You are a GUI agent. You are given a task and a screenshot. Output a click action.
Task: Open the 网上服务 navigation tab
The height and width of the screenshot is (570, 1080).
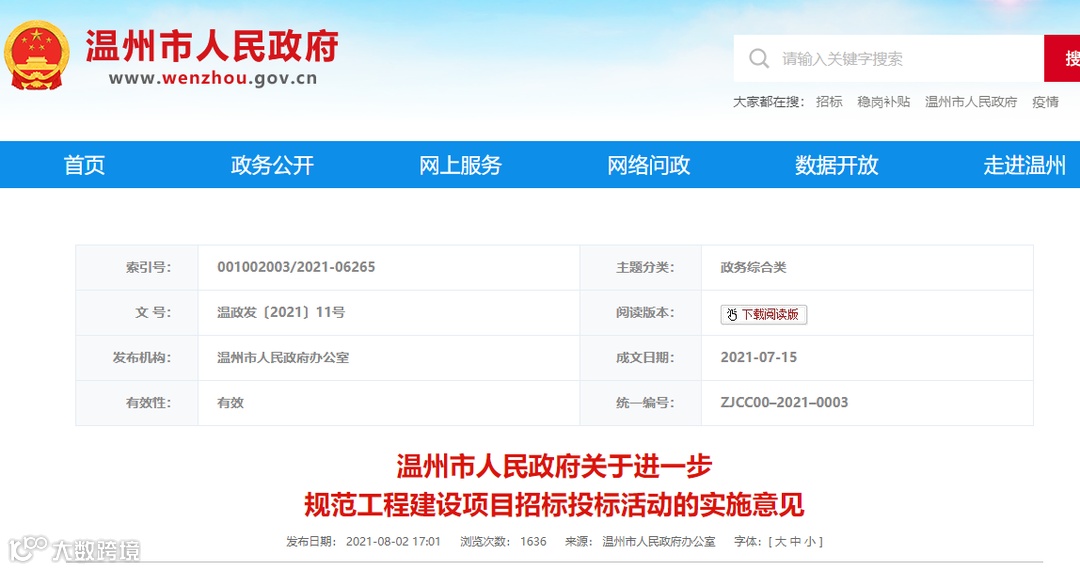[x=460, y=165]
